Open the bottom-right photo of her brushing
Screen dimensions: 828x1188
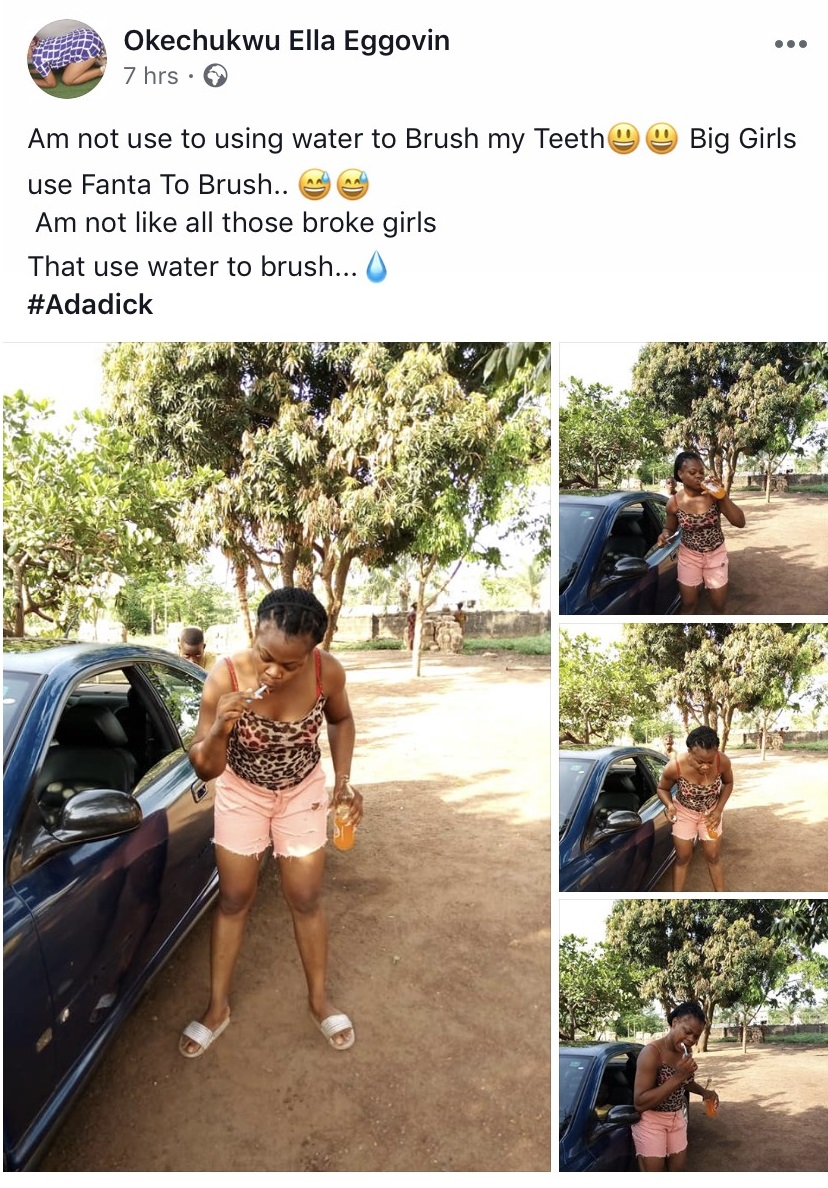click(x=694, y=1035)
